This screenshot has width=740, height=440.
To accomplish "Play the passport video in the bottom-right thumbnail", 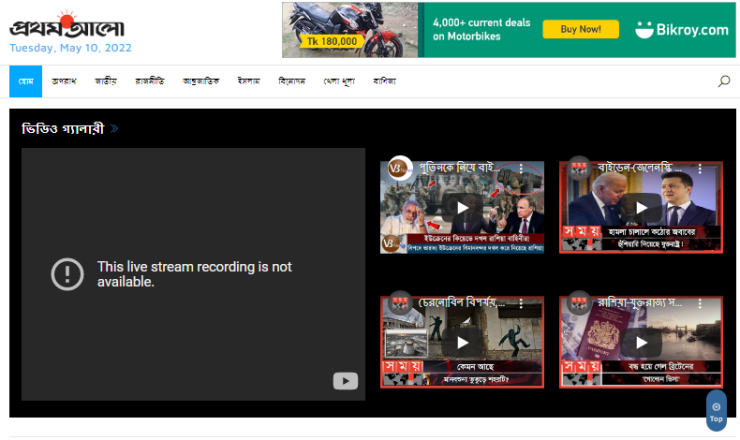I will (640, 342).
